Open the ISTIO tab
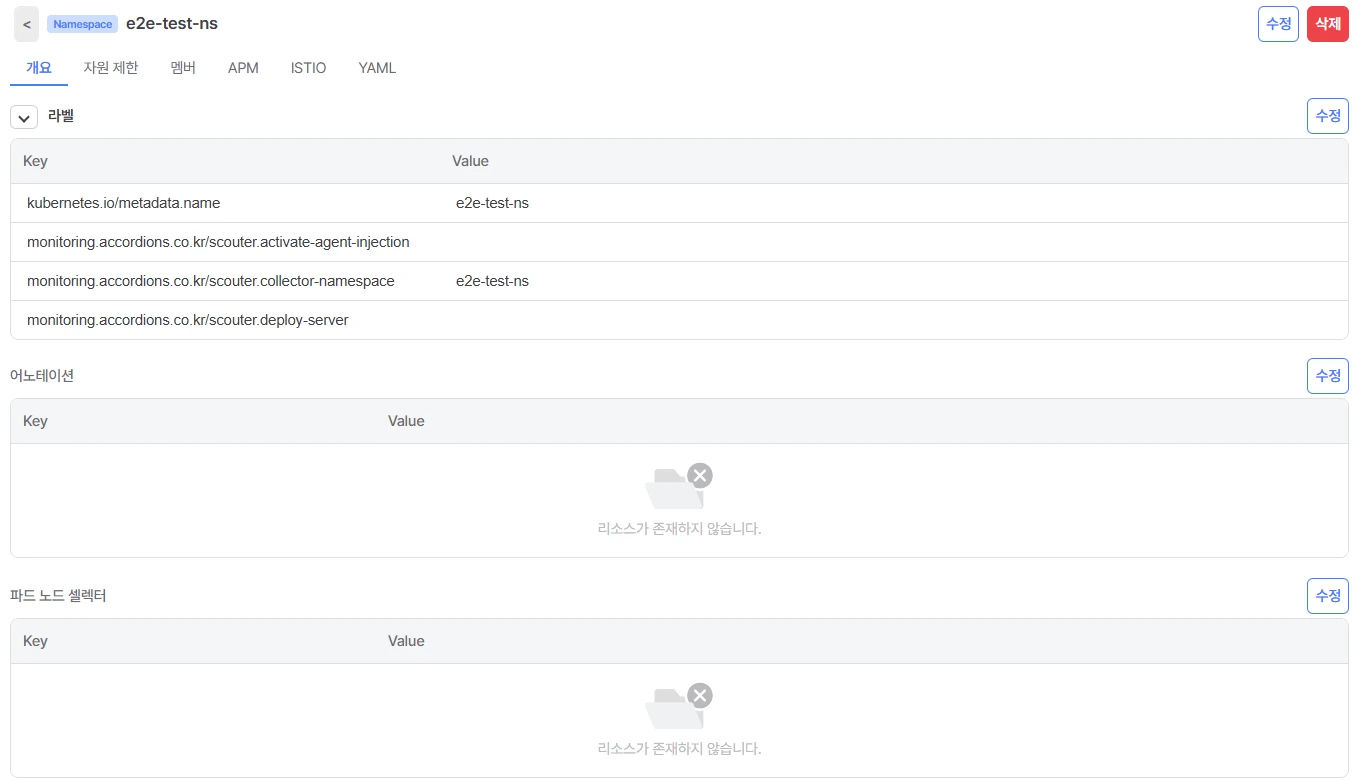Screen dimensions: 1359x782 point(308,68)
